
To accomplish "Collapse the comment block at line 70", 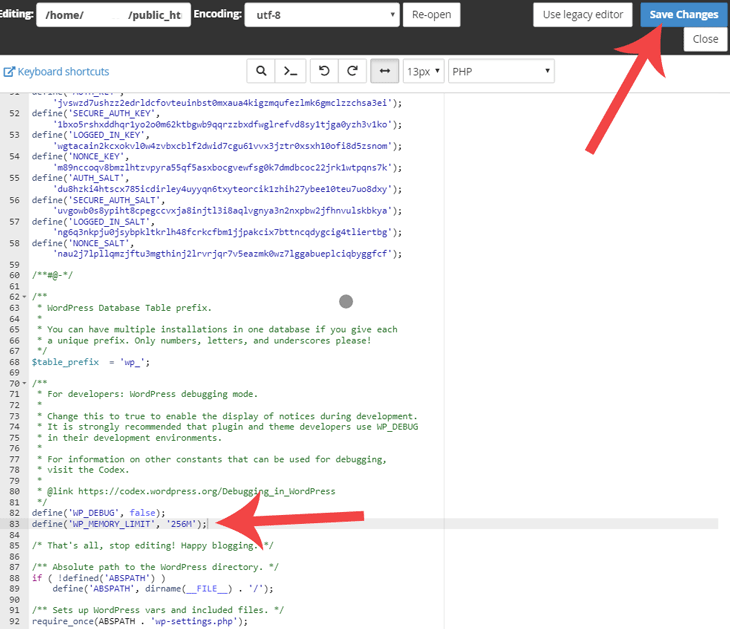I will point(24,384).
